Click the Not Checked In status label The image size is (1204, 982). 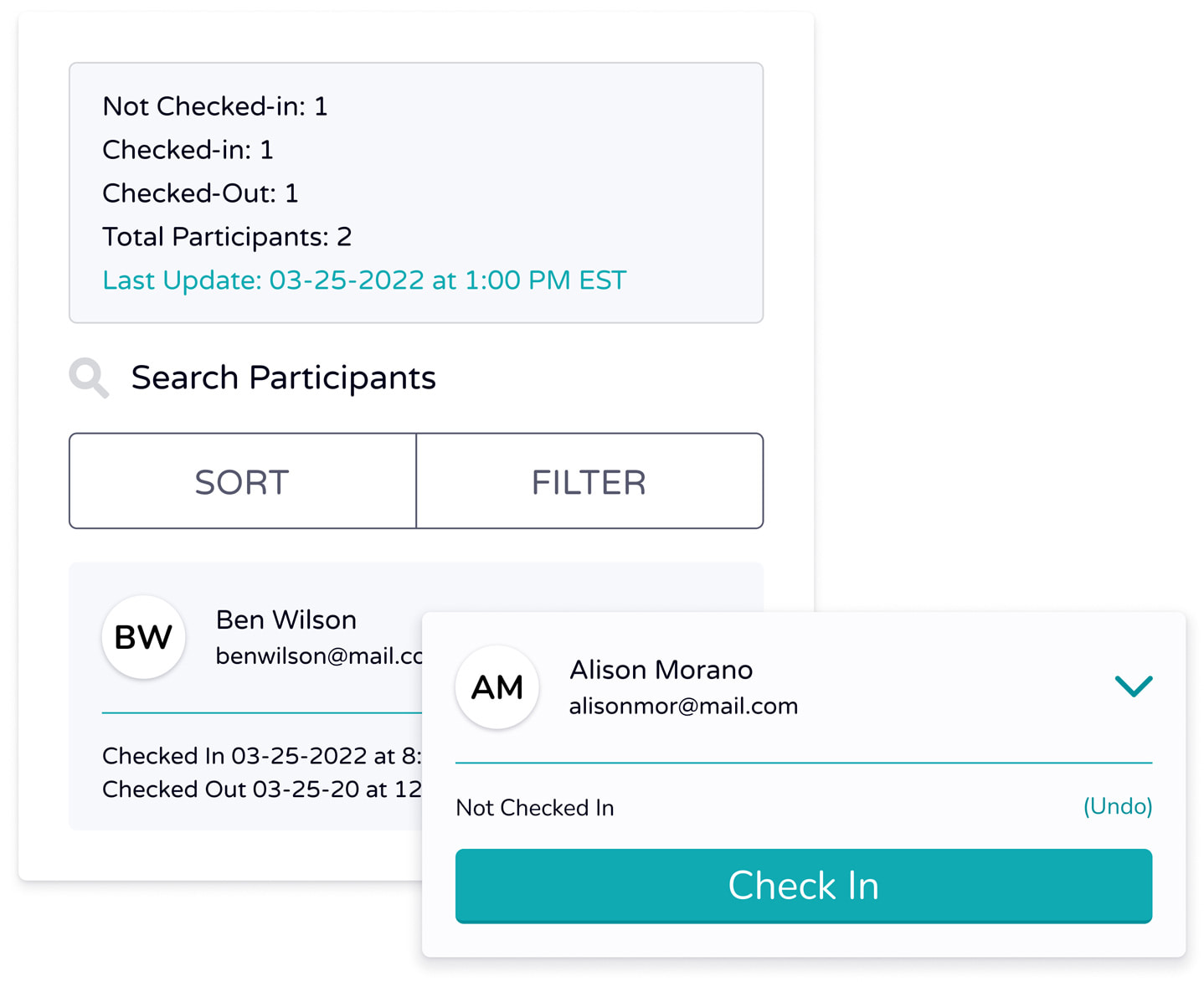click(535, 808)
